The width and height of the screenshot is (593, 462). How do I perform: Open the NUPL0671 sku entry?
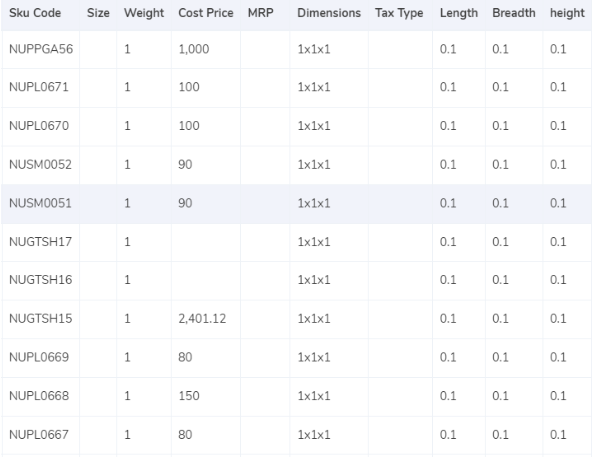point(39,87)
